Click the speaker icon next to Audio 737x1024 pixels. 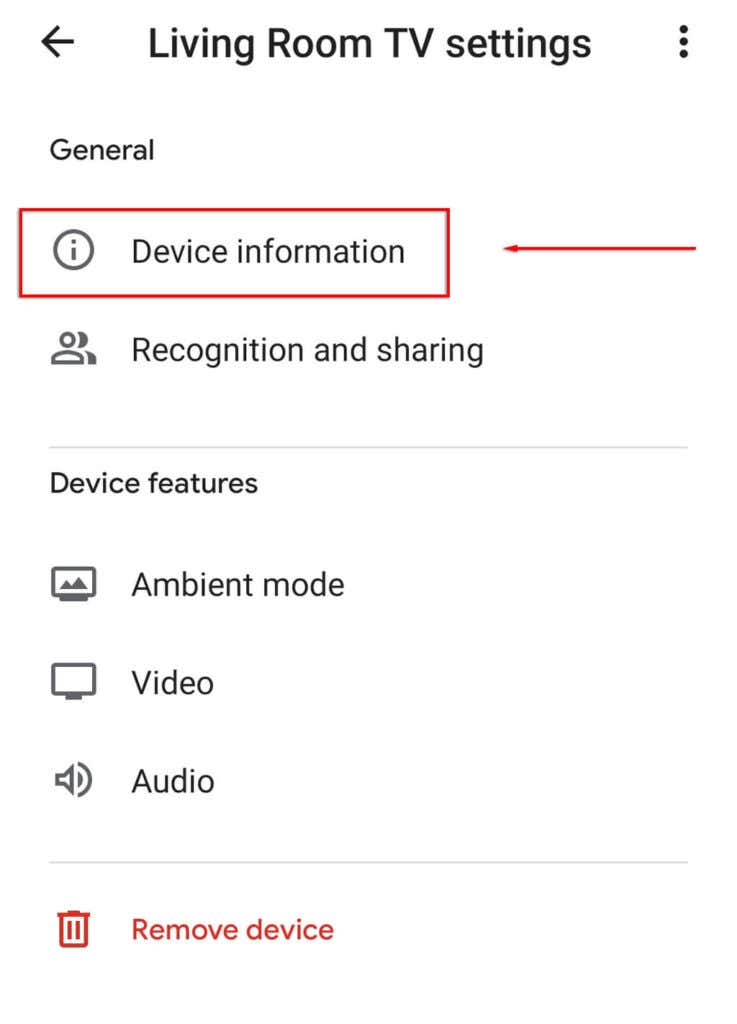(x=71, y=780)
